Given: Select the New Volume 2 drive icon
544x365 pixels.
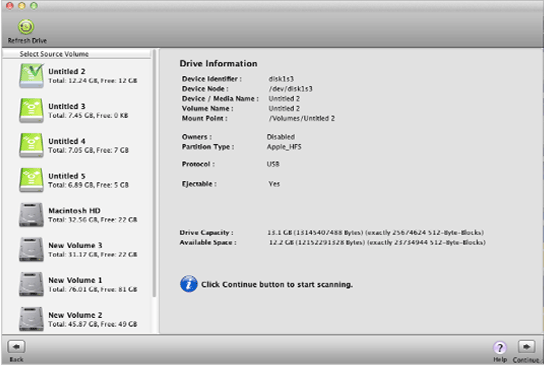Looking at the screenshot, I should pyautogui.click(x=31, y=319).
